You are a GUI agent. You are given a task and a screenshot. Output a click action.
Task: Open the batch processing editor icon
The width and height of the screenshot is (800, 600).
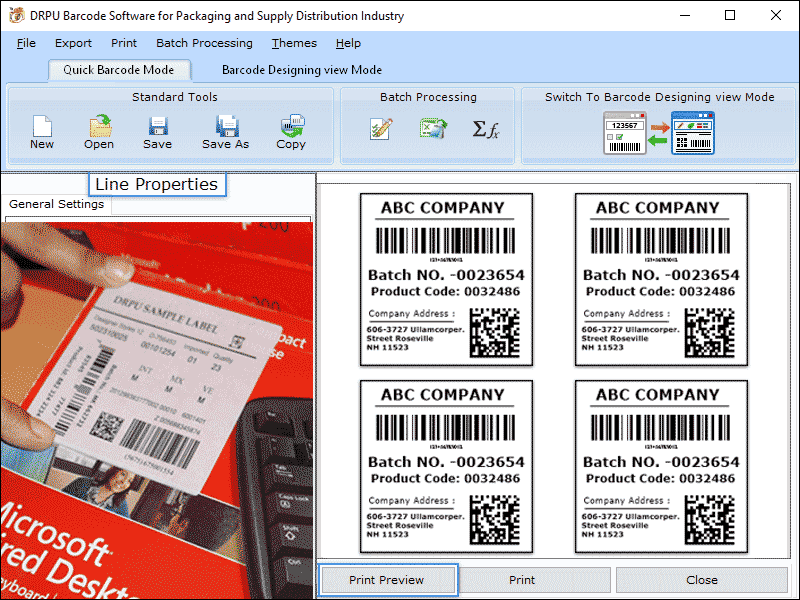pos(381,129)
